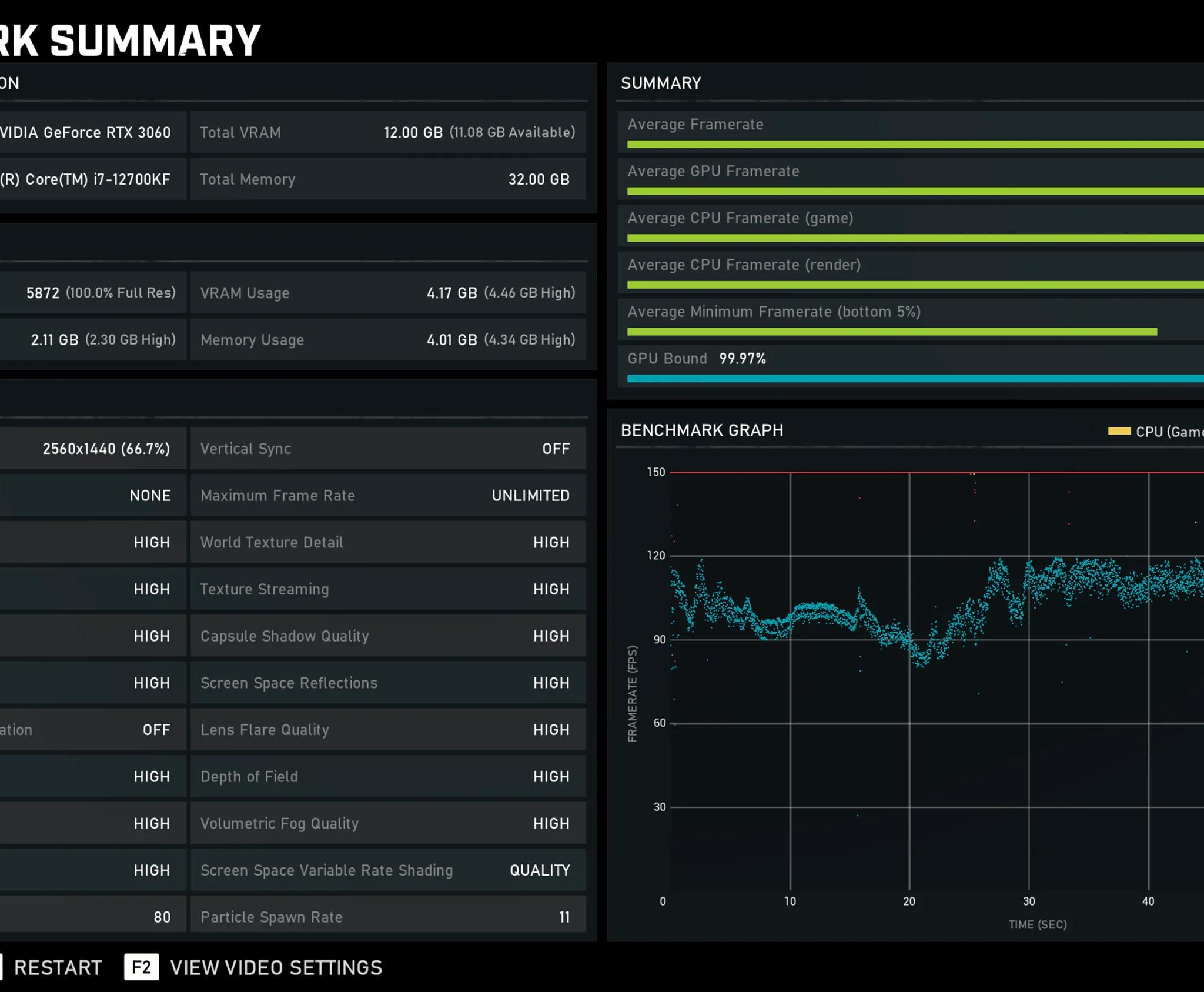Click the "Total VRAM" label
This screenshot has height=992, width=1204.
click(x=240, y=133)
